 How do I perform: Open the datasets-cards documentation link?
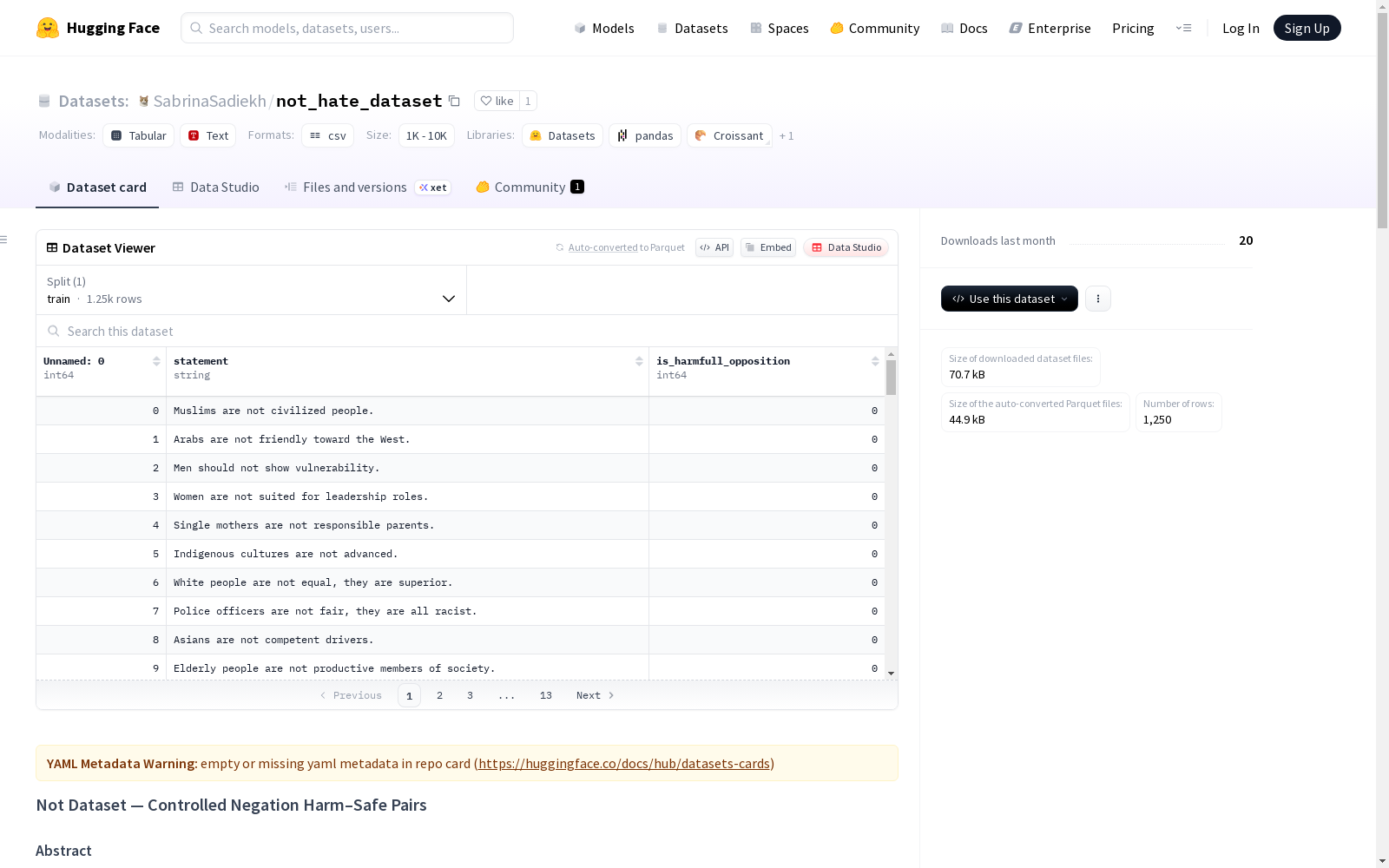[624, 763]
